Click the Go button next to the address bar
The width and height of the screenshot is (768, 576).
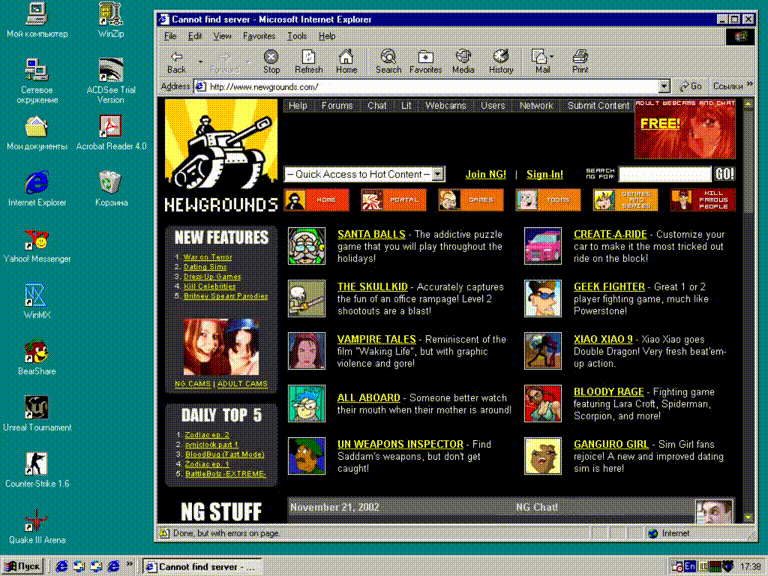click(x=691, y=86)
